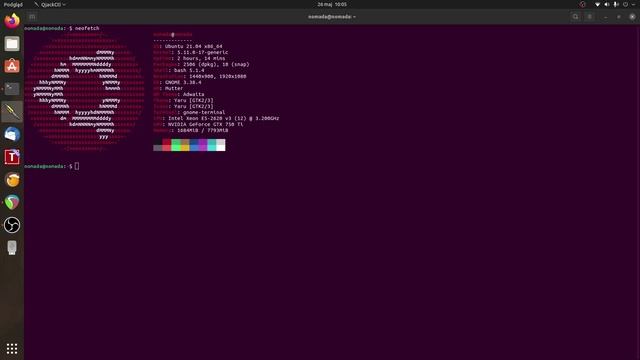
Task: Open the Podgląd activities overview
Action: (13, 4)
